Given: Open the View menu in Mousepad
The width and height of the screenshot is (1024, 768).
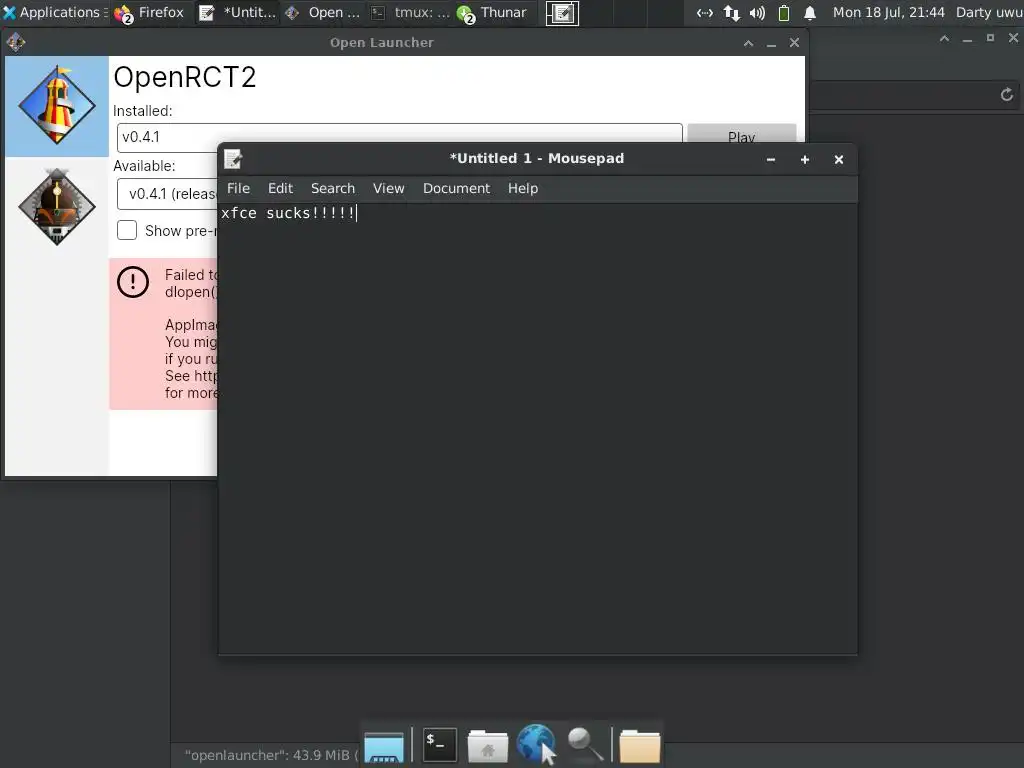Looking at the screenshot, I should [389, 188].
